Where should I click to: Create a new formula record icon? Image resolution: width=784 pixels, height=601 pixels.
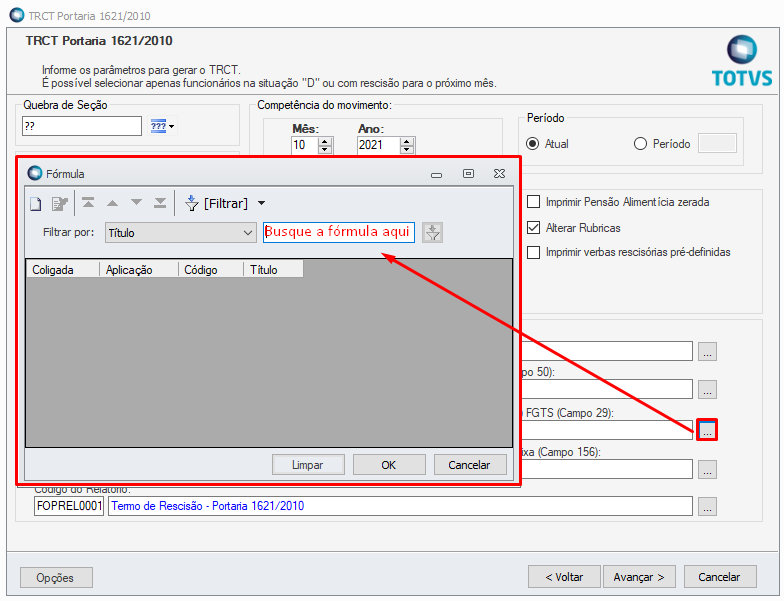(36, 204)
